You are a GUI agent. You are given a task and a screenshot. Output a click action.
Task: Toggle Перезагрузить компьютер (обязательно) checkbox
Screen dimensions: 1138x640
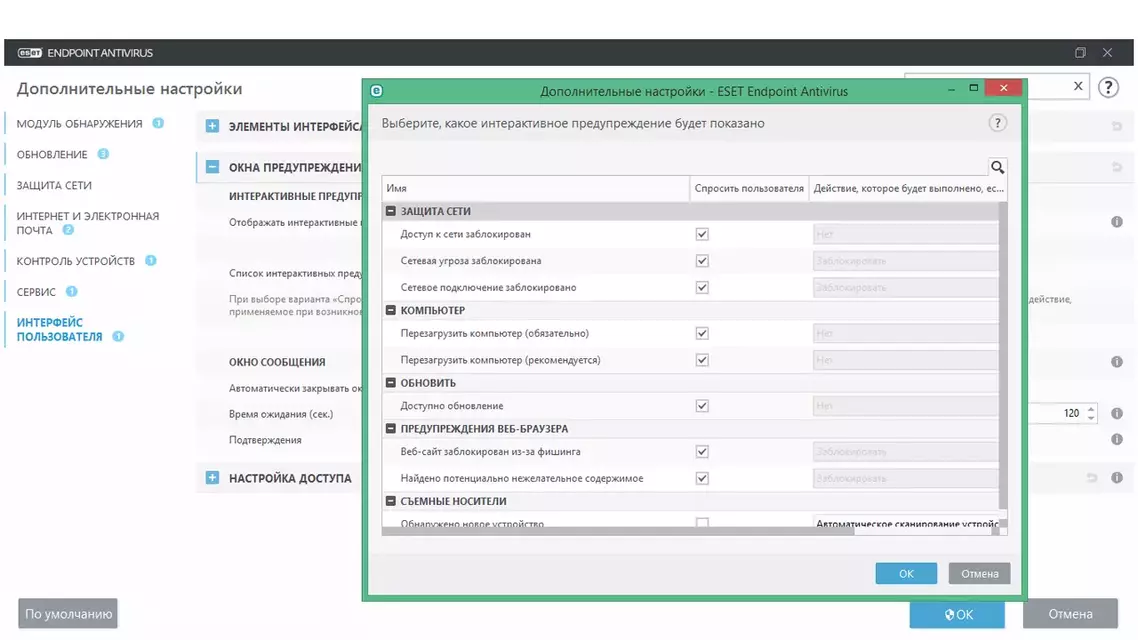click(x=702, y=333)
